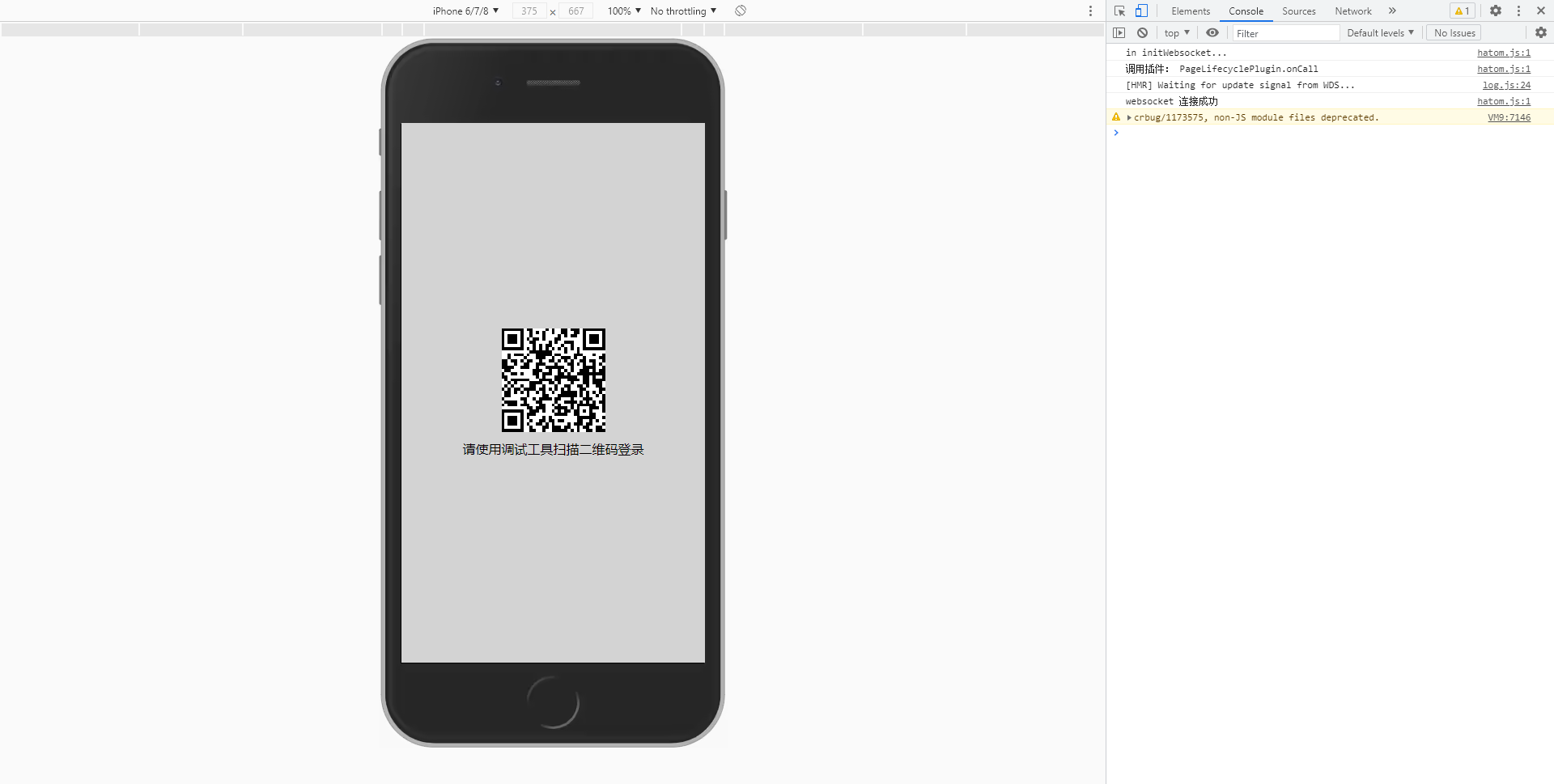Viewport: 1554px width, 784px height.
Task: Click the 请使用调试工具扫描二维码登录 text
Action: click(554, 449)
